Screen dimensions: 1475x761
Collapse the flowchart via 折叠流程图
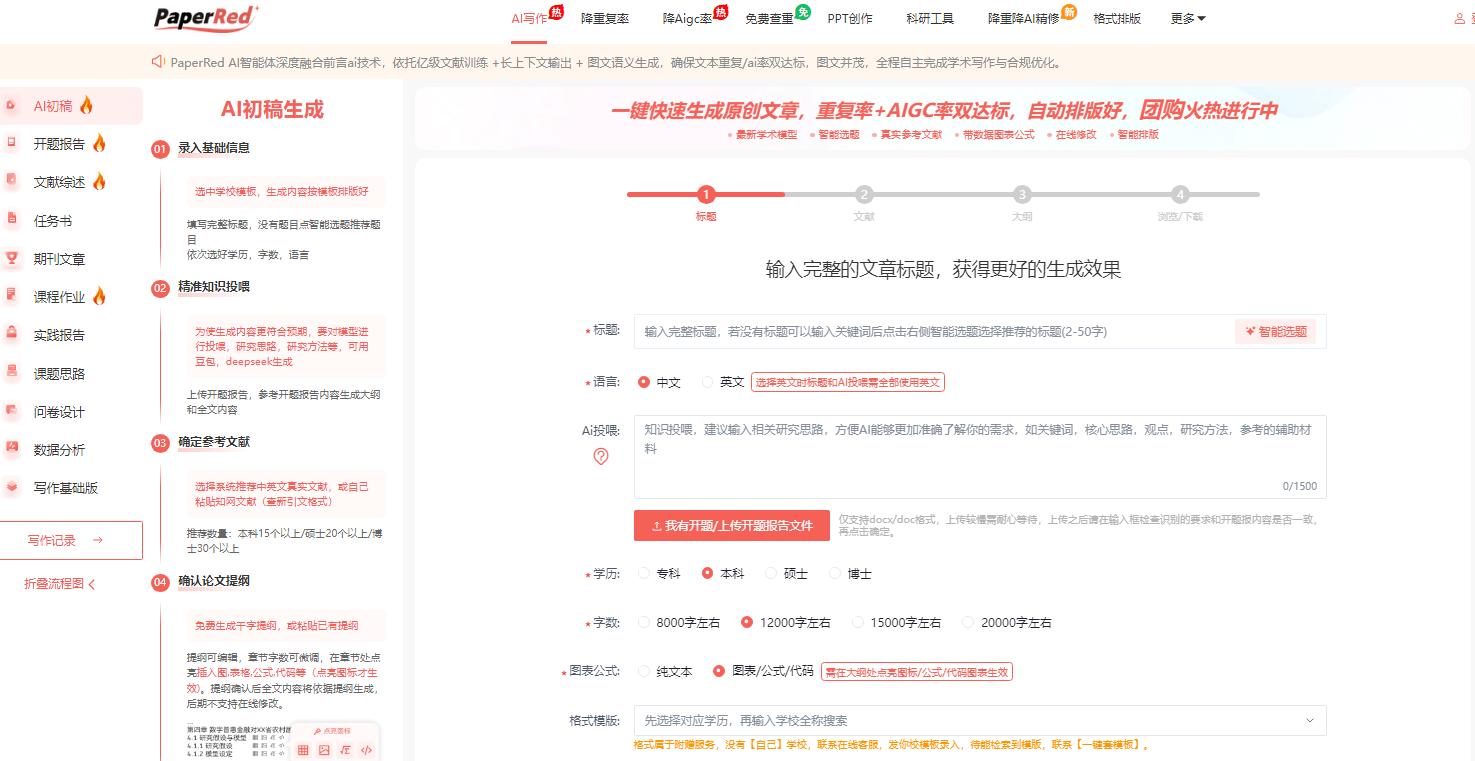click(x=60, y=584)
